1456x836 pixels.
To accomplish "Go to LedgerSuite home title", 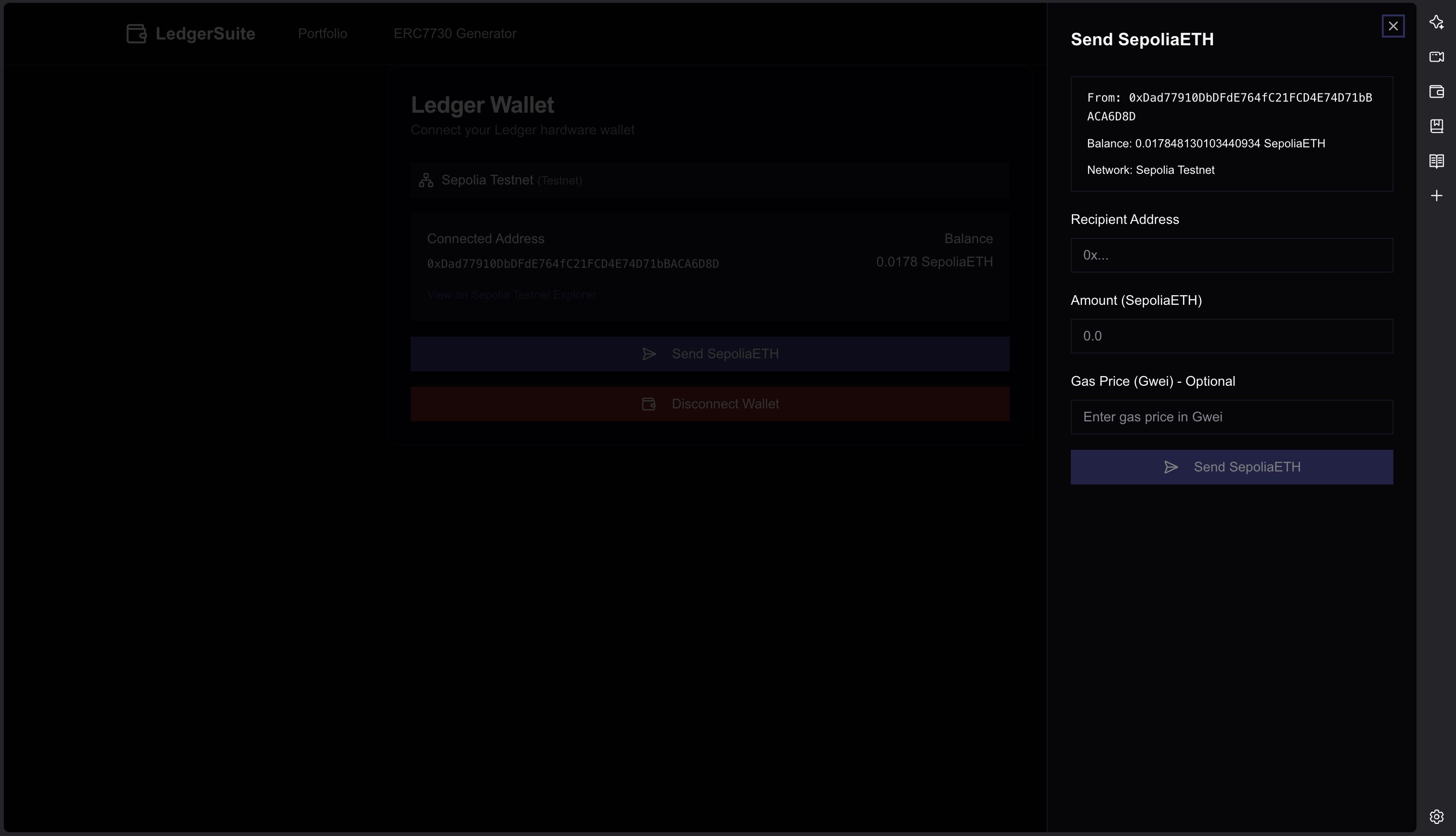I will [206, 33].
